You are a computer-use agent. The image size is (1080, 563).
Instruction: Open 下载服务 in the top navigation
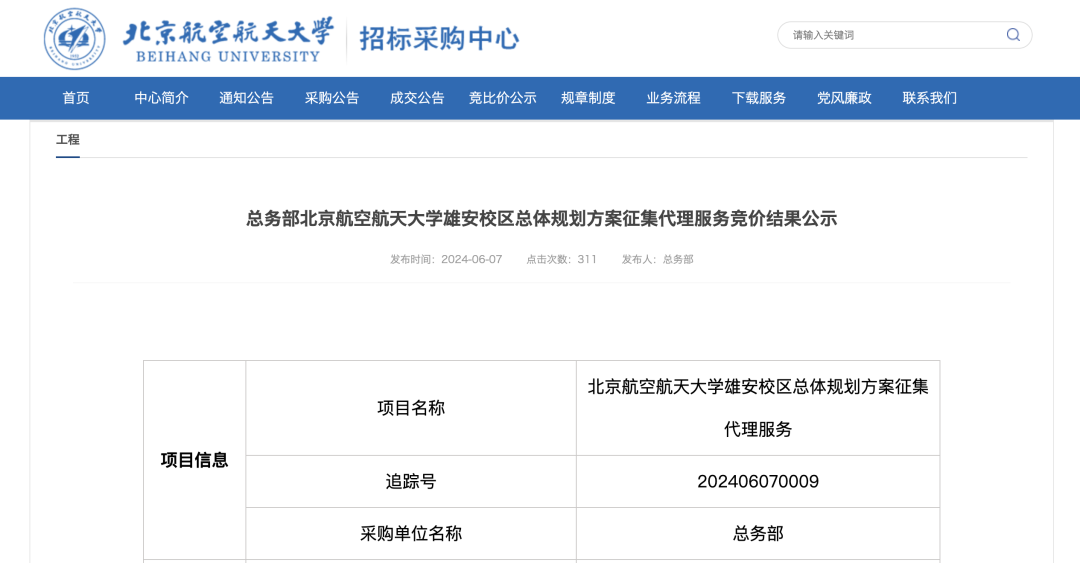click(759, 98)
